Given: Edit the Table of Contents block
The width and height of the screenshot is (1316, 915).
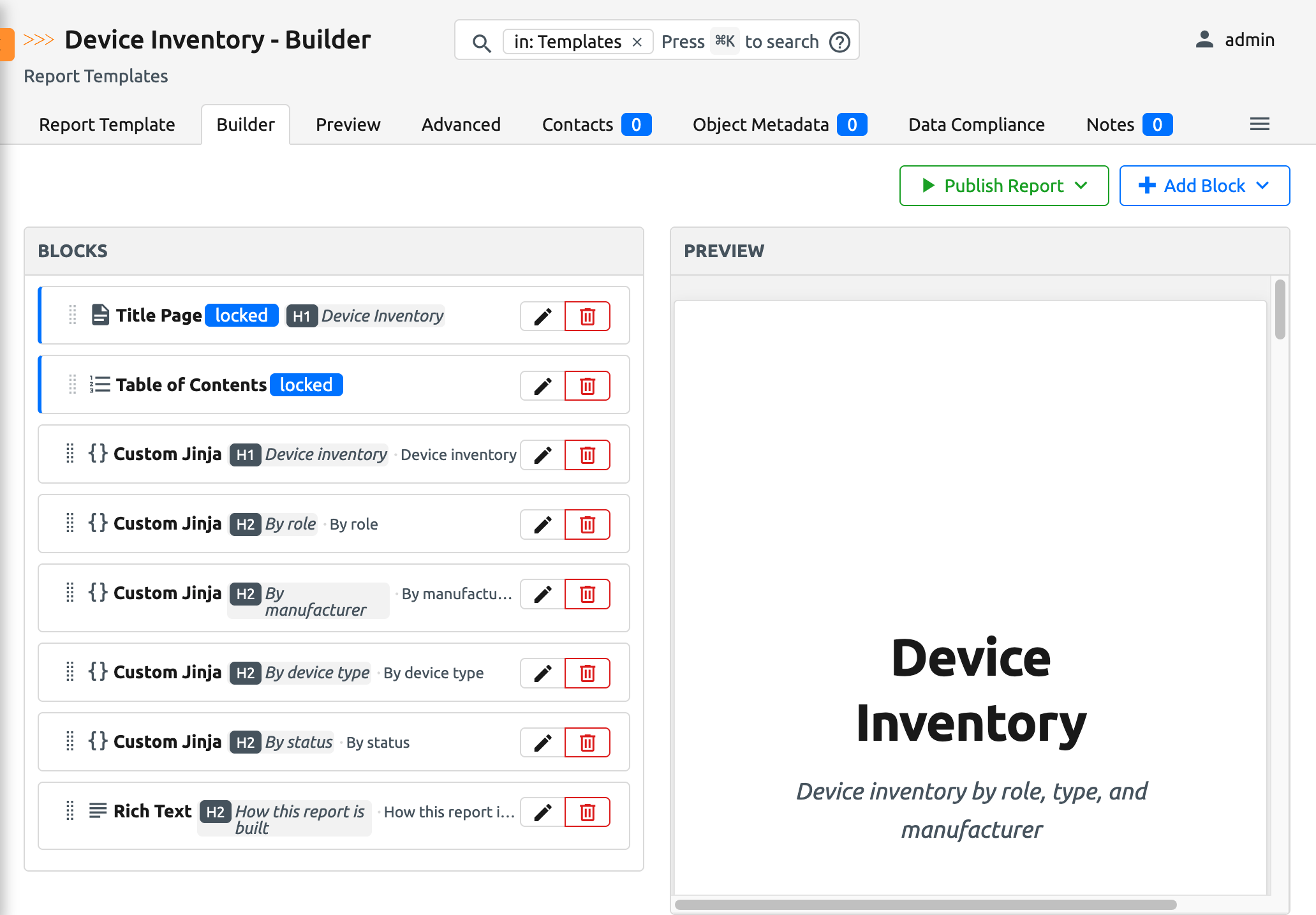Looking at the screenshot, I should point(542,386).
